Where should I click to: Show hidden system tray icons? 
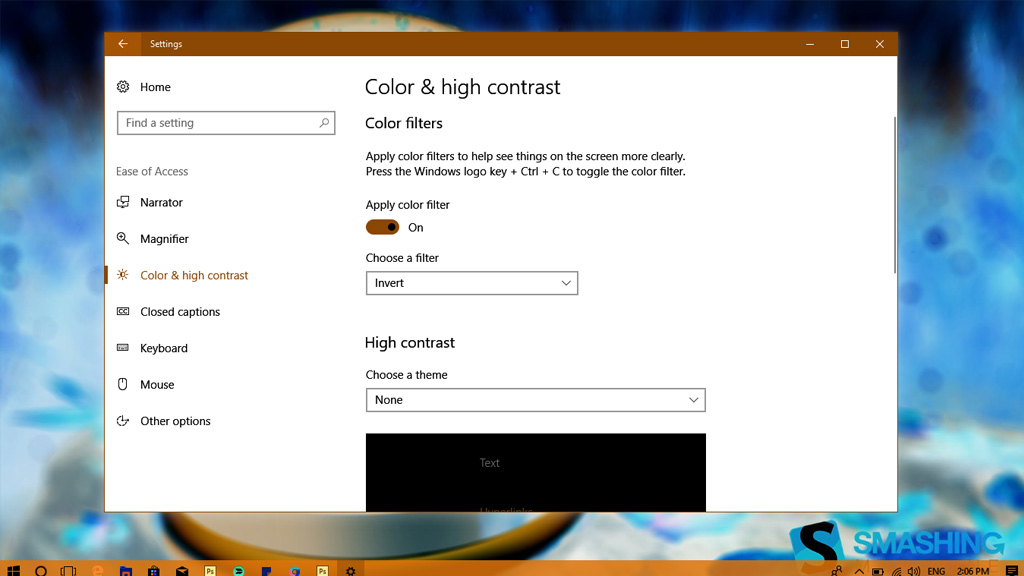pos(859,571)
